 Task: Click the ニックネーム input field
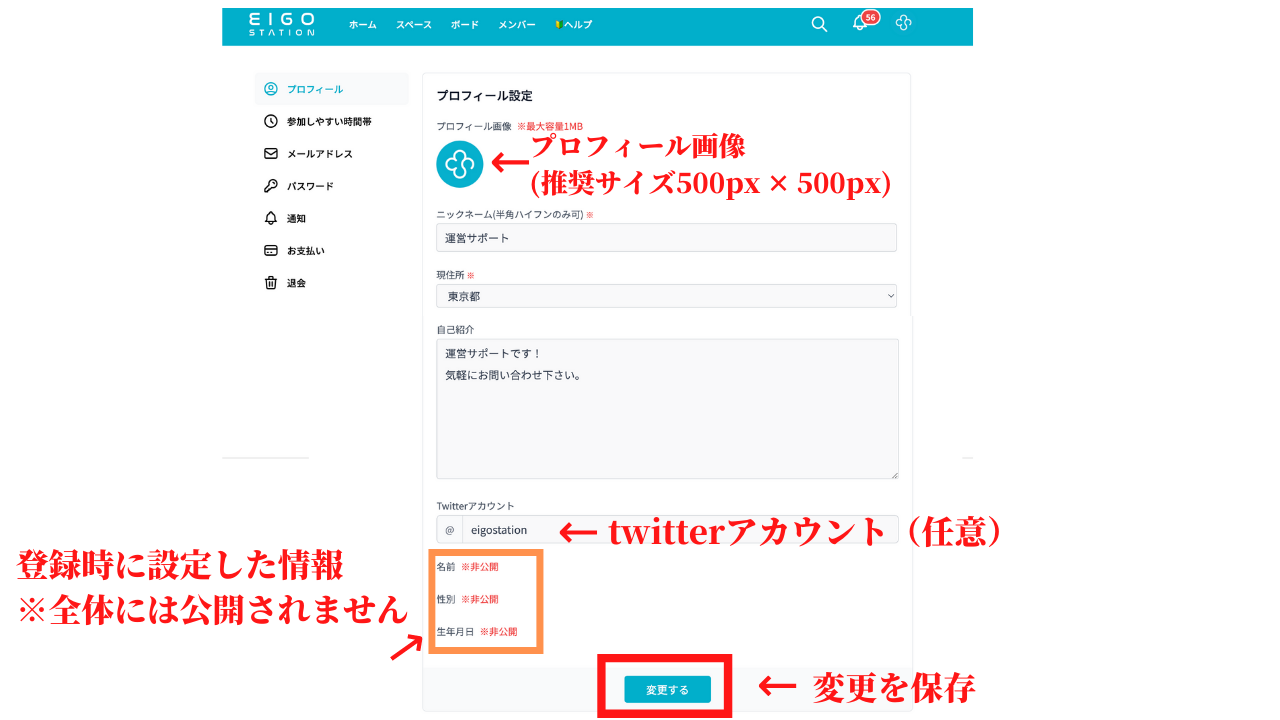pos(666,238)
